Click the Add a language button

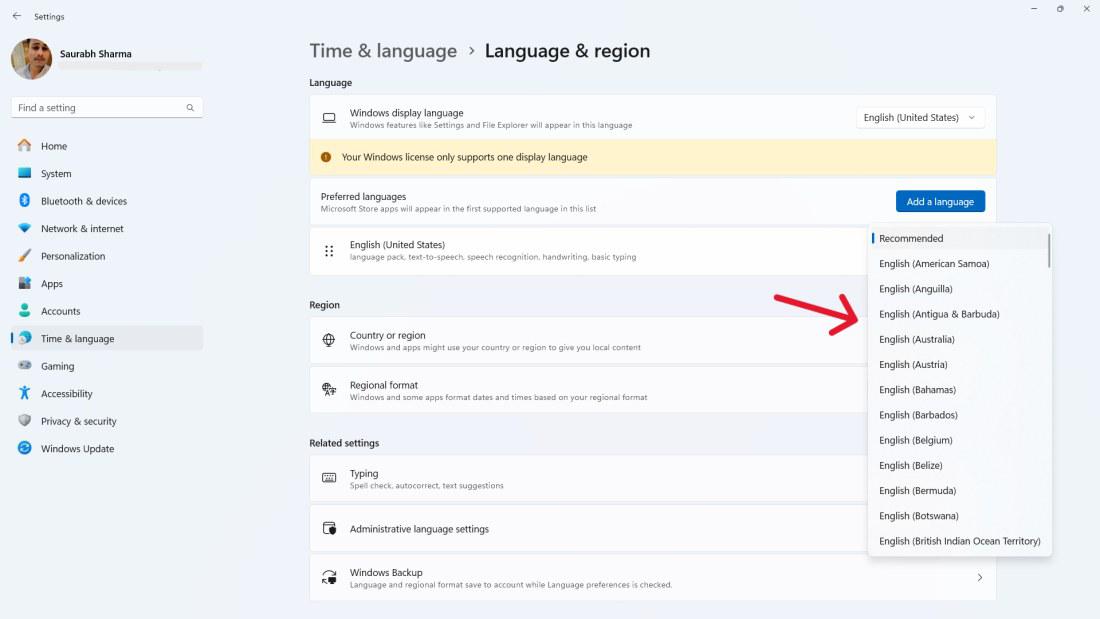pyautogui.click(x=940, y=202)
